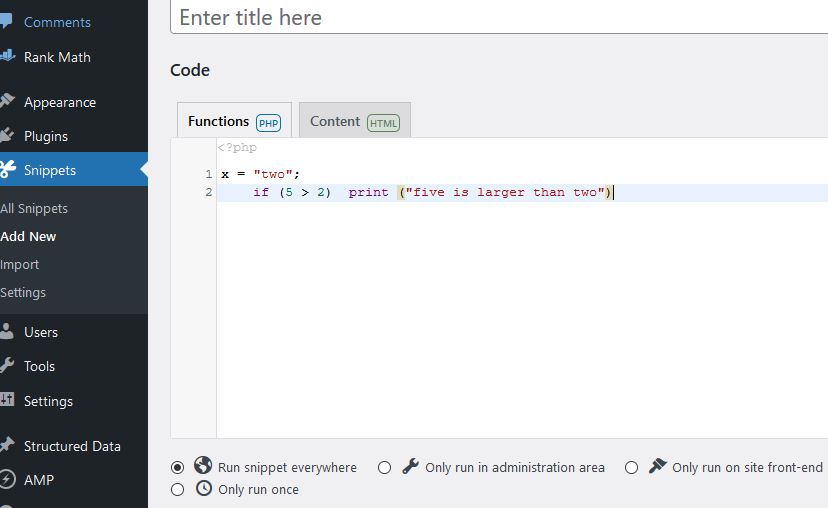Click the Appearance paintbrush icon

[7, 101]
